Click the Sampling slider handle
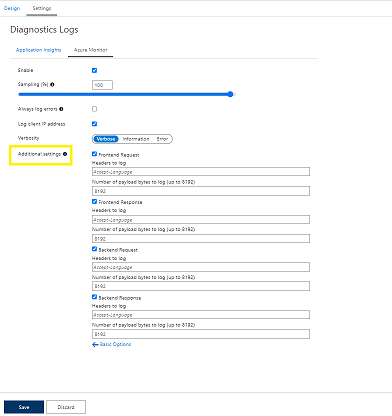 (x=230, y=94)
